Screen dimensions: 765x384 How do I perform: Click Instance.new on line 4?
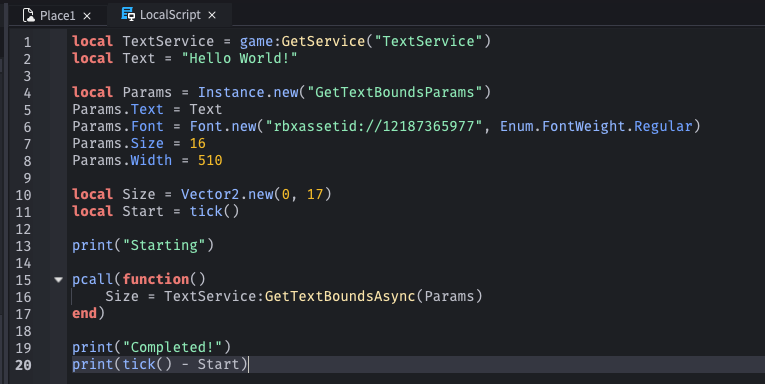click(x=248, y=92)
